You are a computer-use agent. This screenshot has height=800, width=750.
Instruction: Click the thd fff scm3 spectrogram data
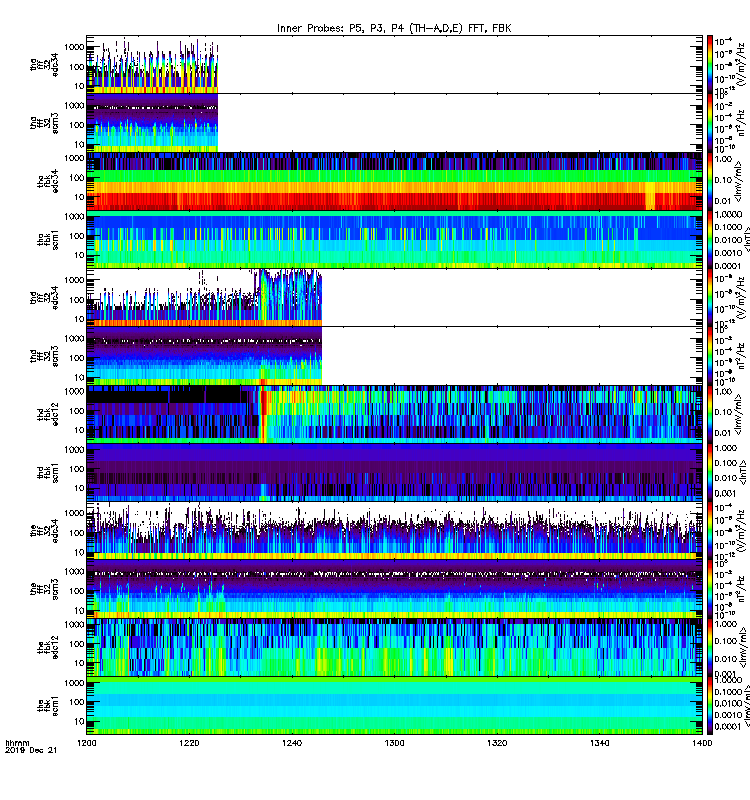204,356
